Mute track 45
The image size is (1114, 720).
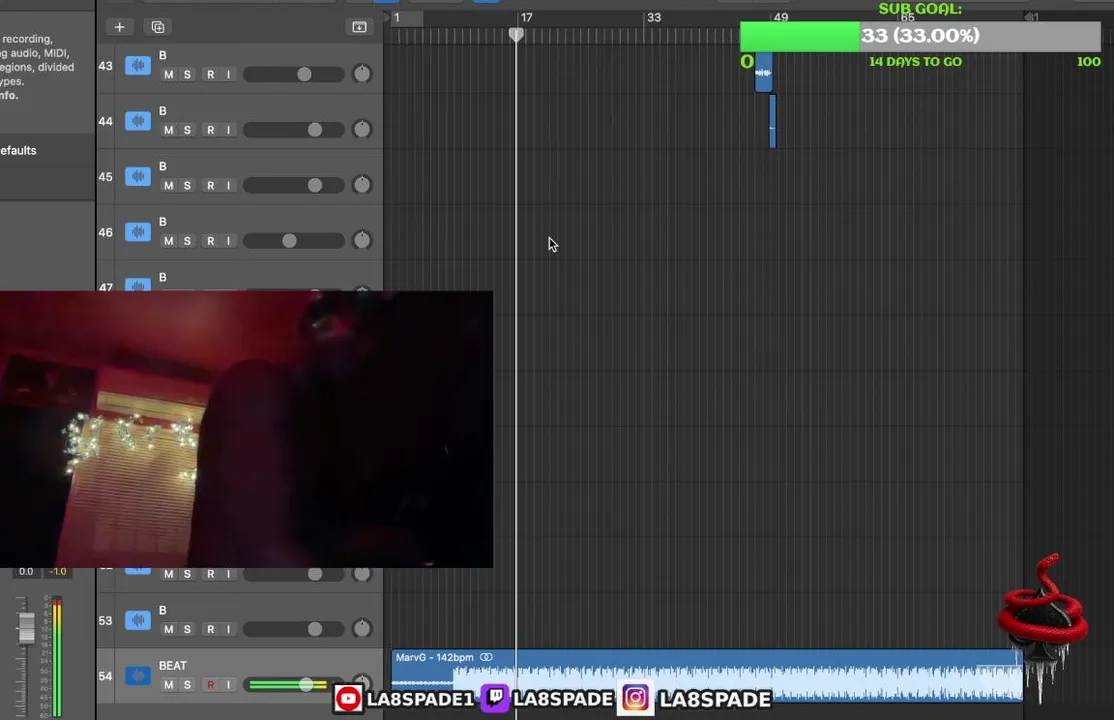[168, 186]
